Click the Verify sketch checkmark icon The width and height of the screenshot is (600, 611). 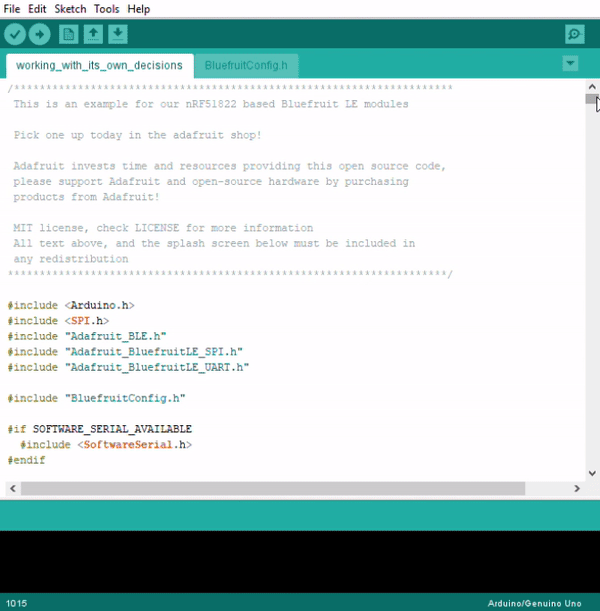click(15, 35)
